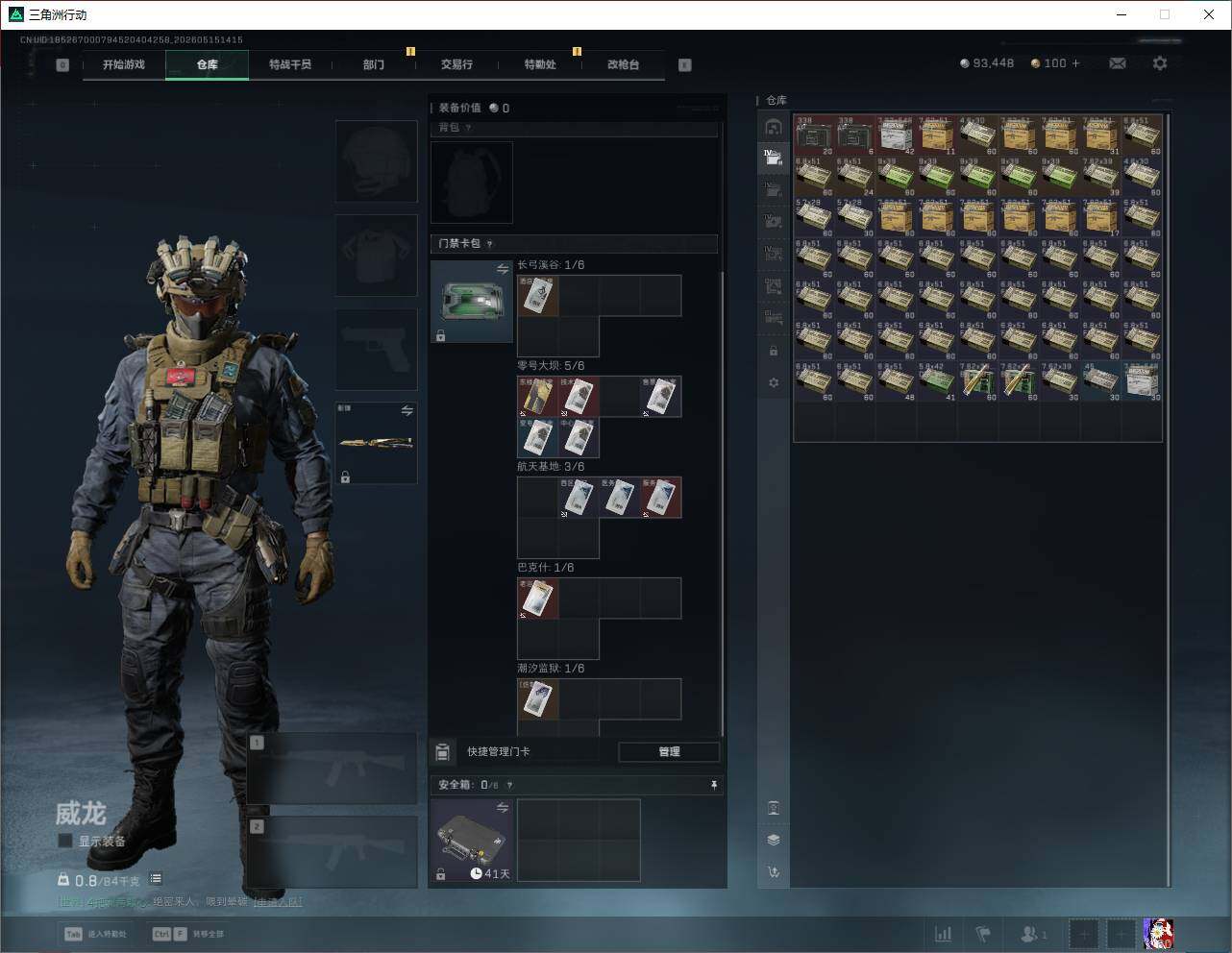
Task: Open the settings gear in top bar
Action: coord(1160,63)
